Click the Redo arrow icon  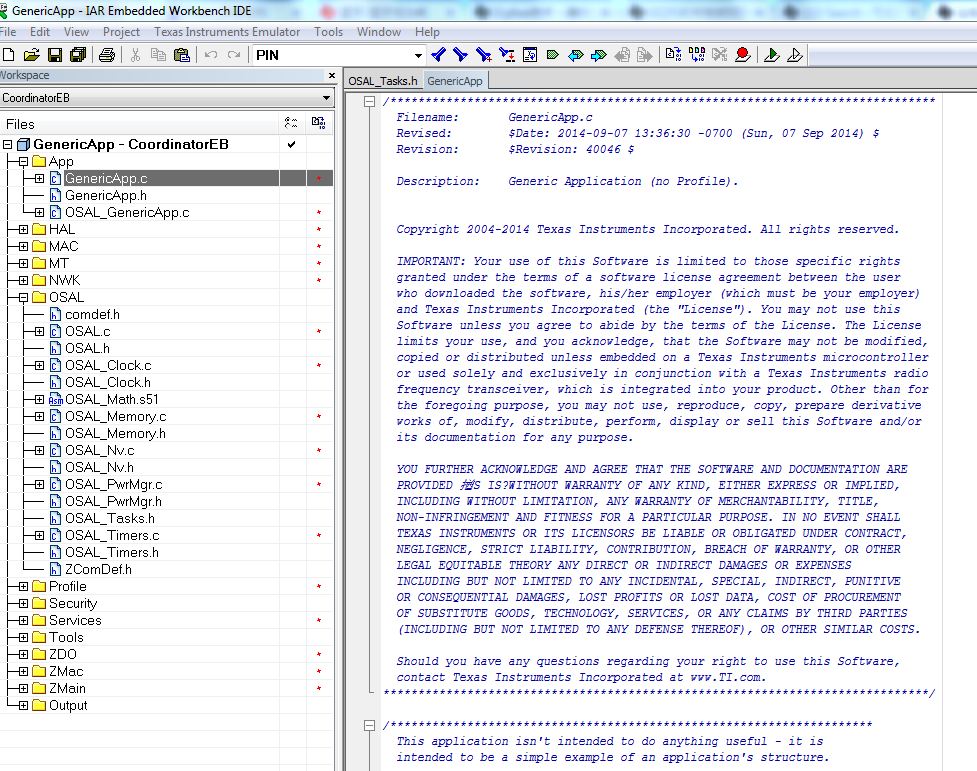234,55
